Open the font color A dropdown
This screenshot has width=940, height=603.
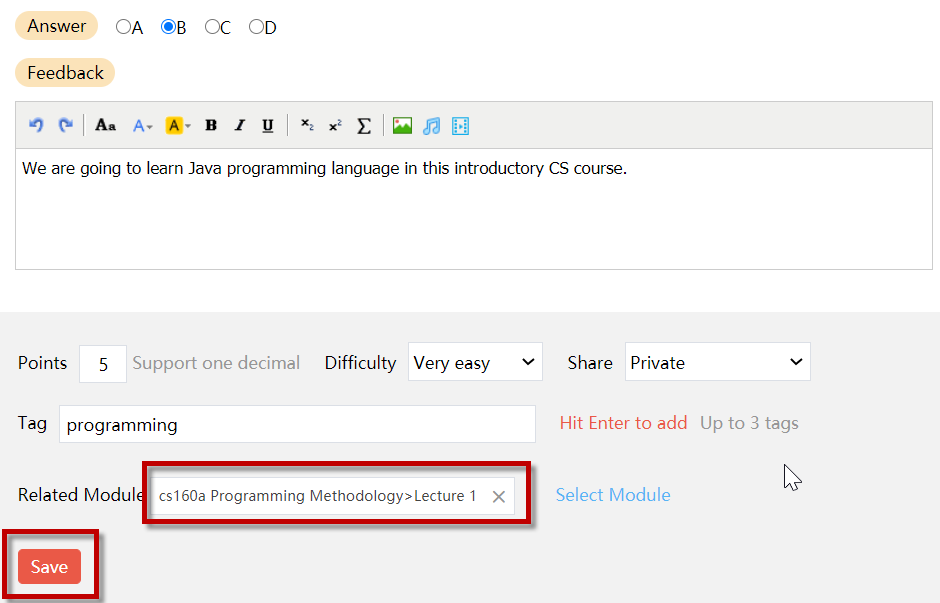[142, 126]
